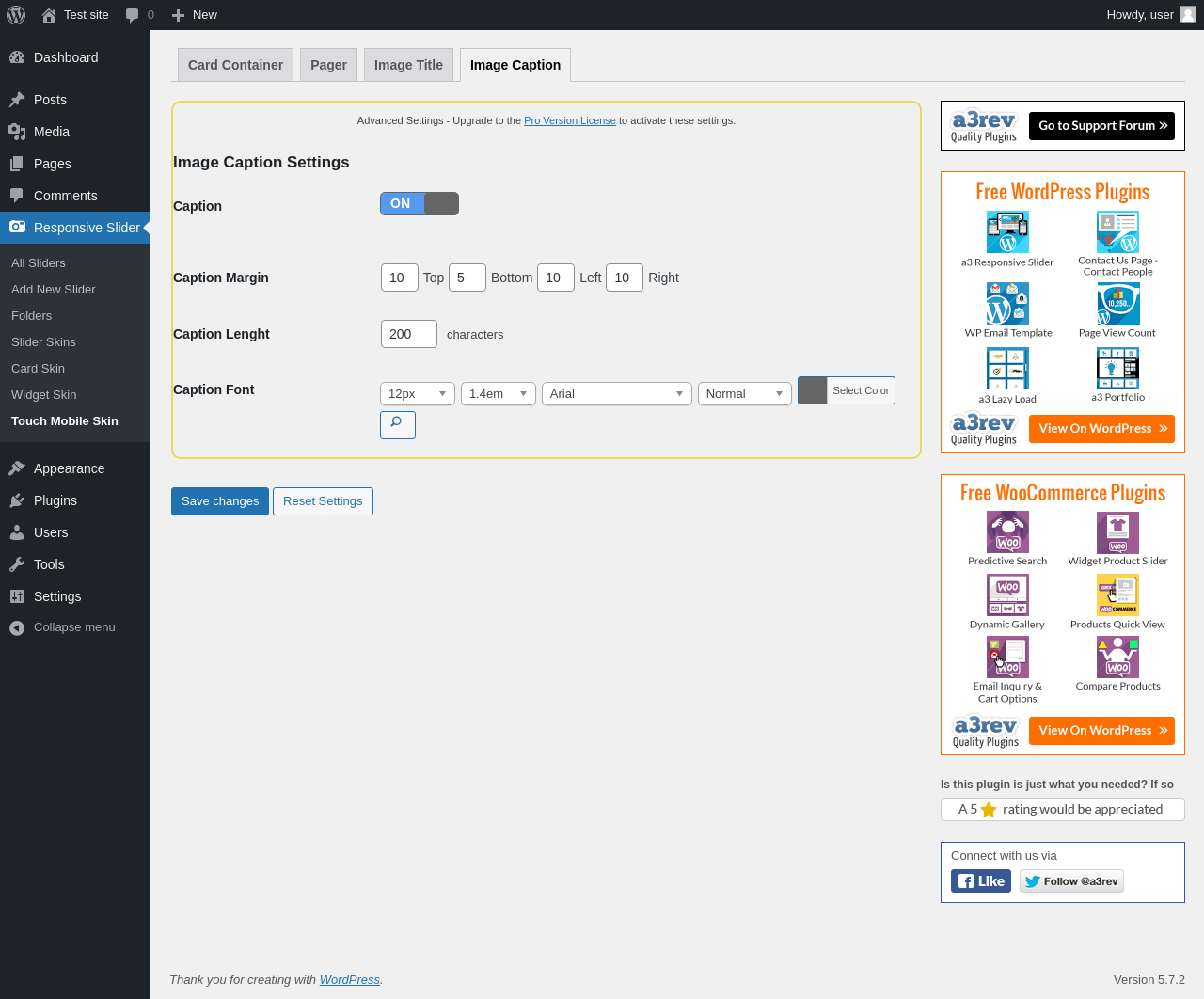Open Tools in the sidebar
1204x999 pixels.
pos(75,564)
